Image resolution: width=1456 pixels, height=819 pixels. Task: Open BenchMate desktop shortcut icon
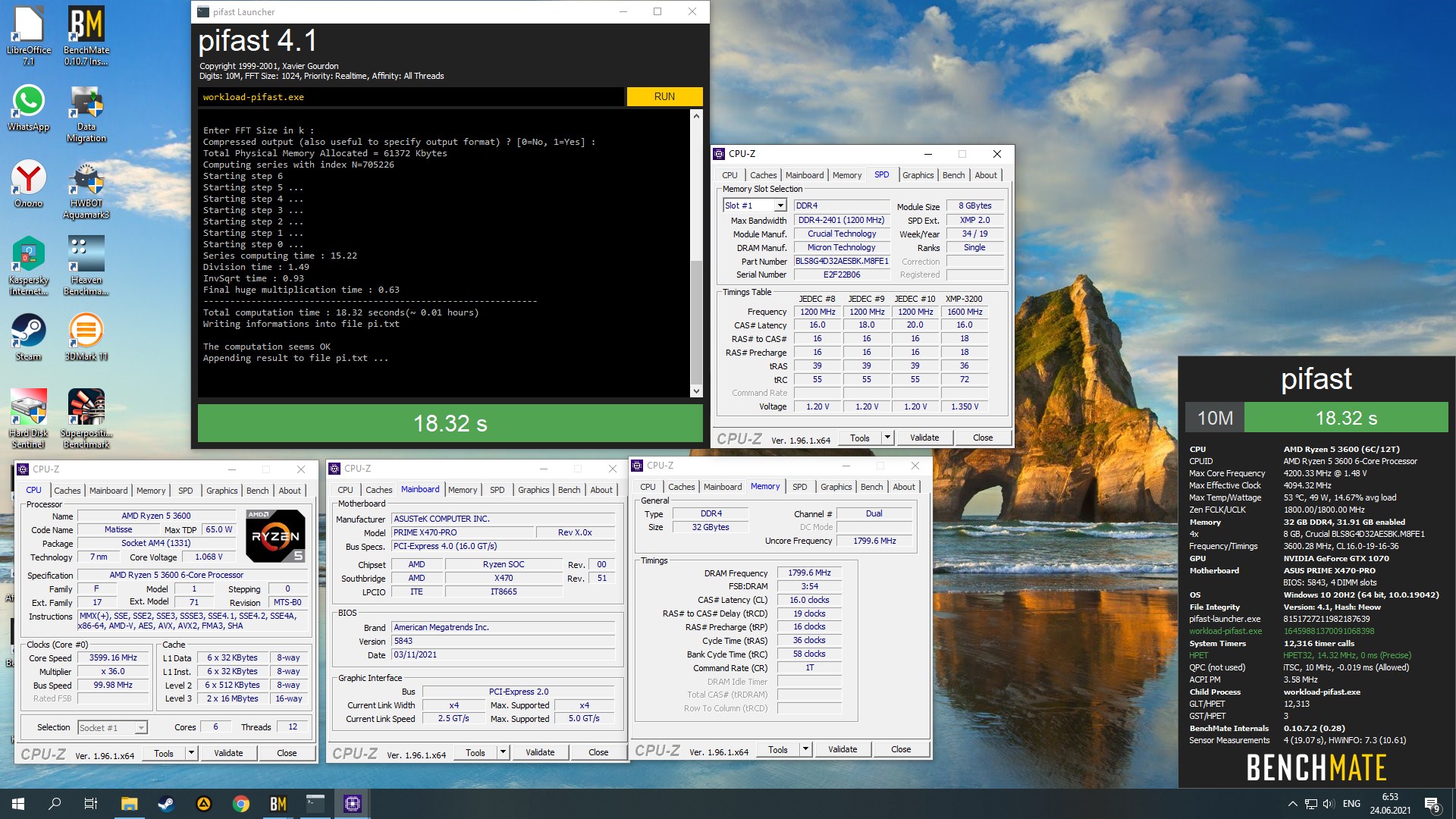tap(86, 34)
